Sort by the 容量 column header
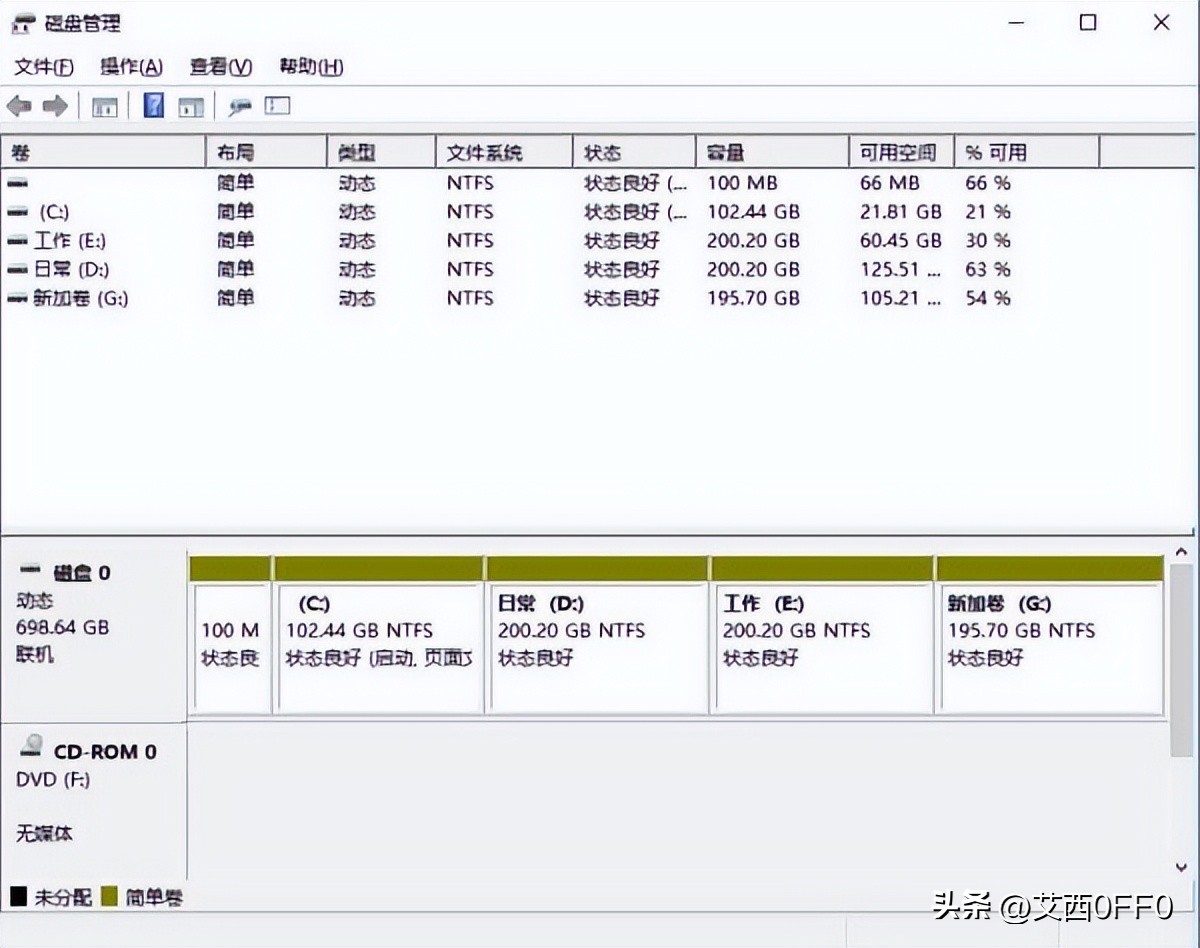Image resolution: width=1200 pixels, height=948 pixels. [x=772, y=152]
